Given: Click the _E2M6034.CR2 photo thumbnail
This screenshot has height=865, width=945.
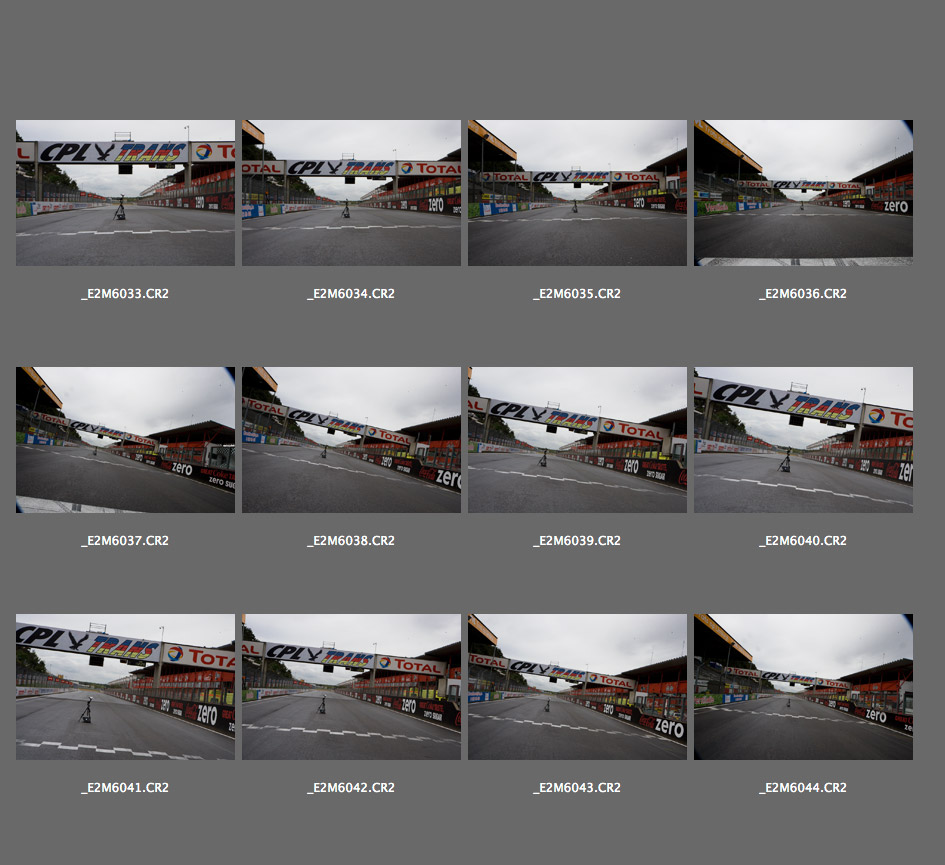Looking at the screenshot, I should click(x=351, y=193).
